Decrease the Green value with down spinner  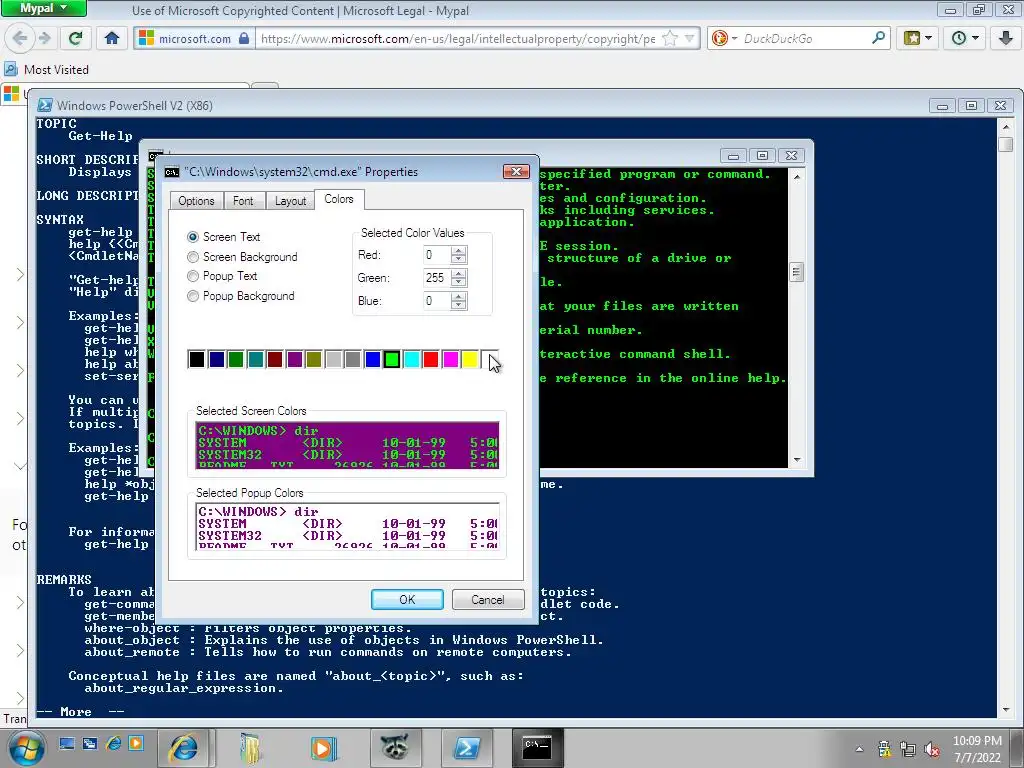458,282
